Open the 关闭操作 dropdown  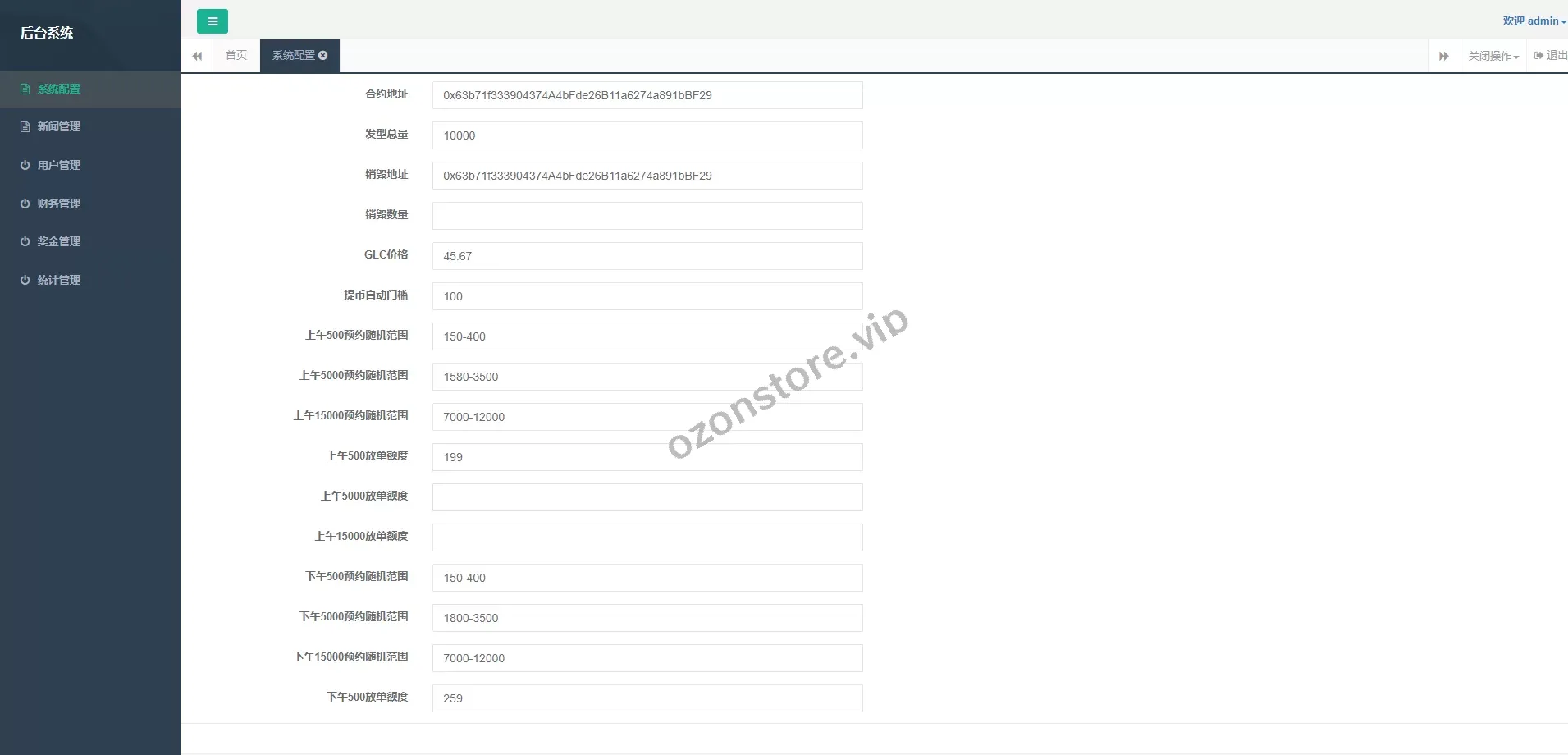click(x=1493, y=56)
